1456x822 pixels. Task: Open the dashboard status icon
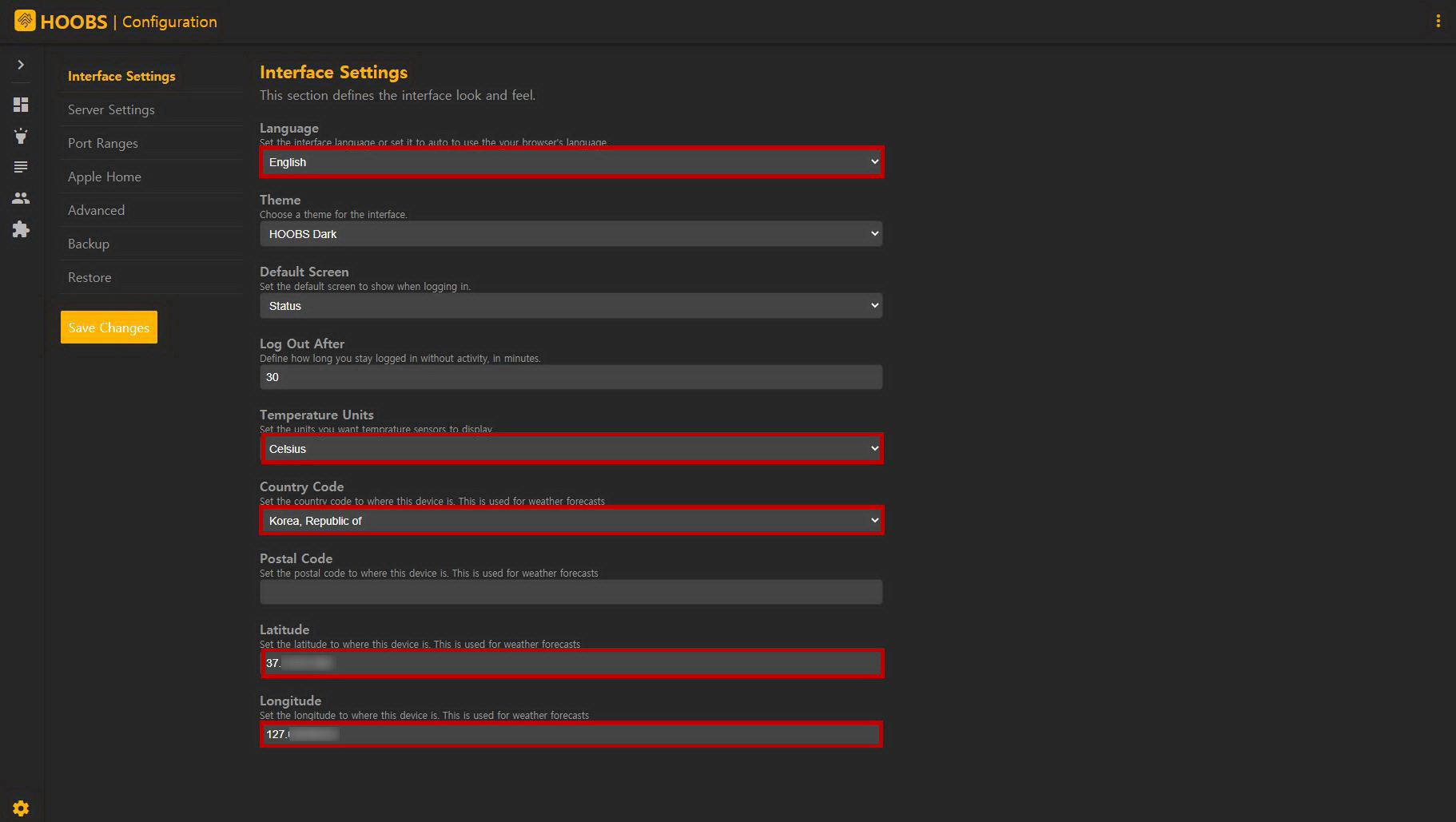tap(21, 105)
